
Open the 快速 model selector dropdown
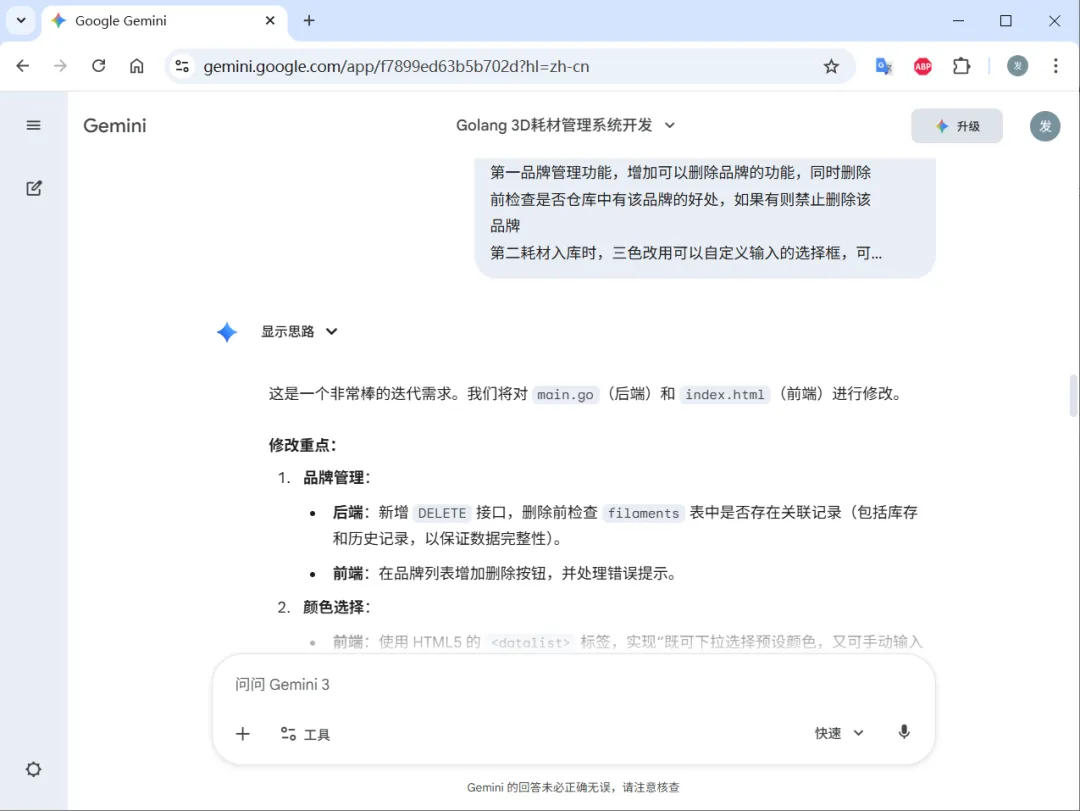click(x=839, y=733)
